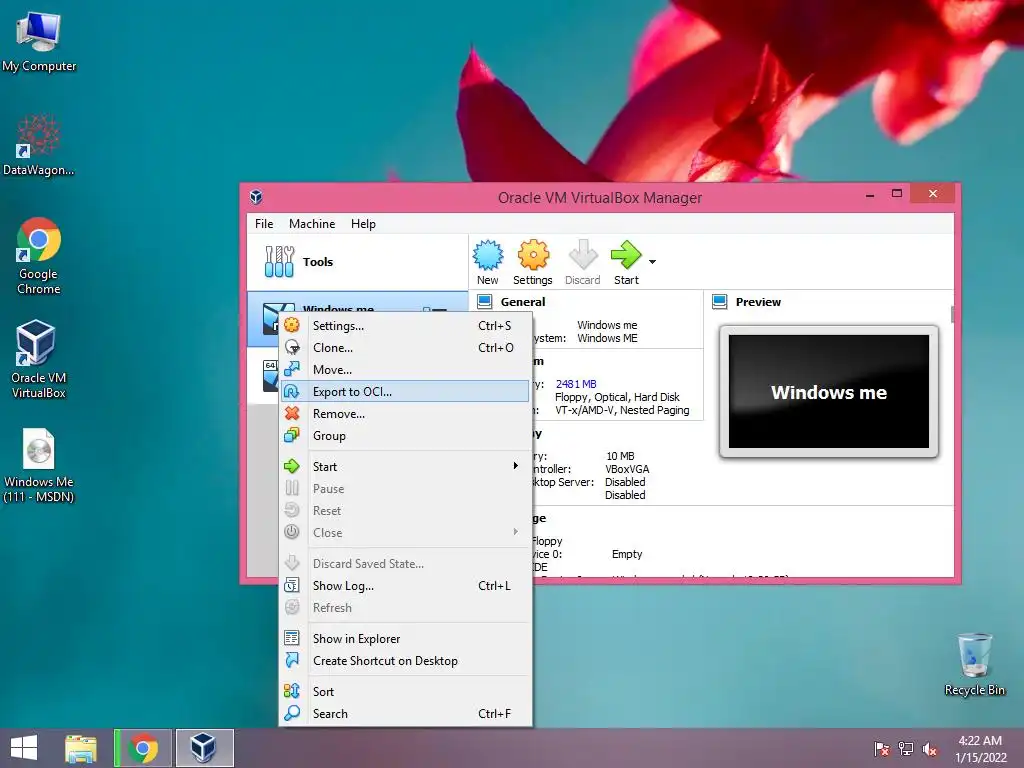Open the Help menu
This screenshot has height=768, width=1024.
[363, 223]
